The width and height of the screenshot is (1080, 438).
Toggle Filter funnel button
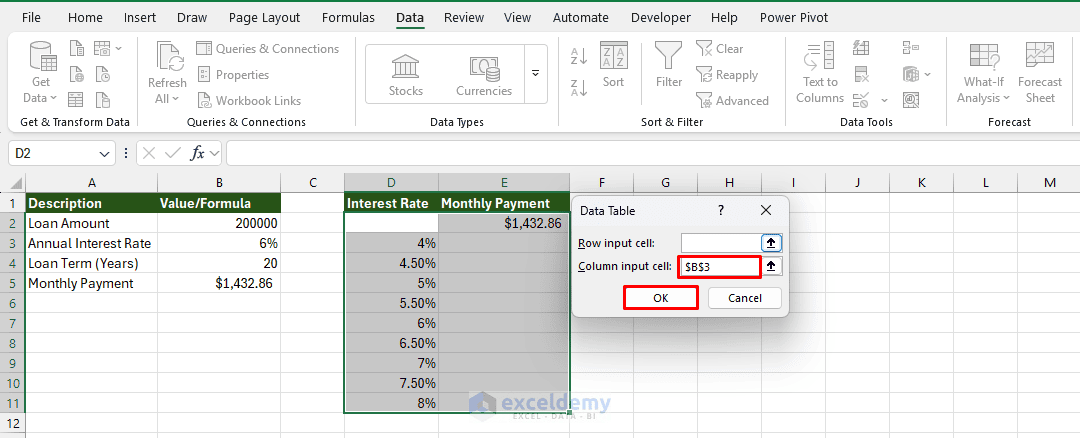click(x=668, y=65)
